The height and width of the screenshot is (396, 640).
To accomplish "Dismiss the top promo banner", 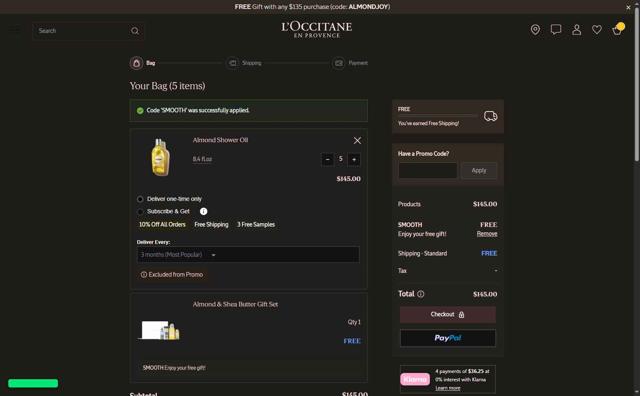I will point(628,7).
